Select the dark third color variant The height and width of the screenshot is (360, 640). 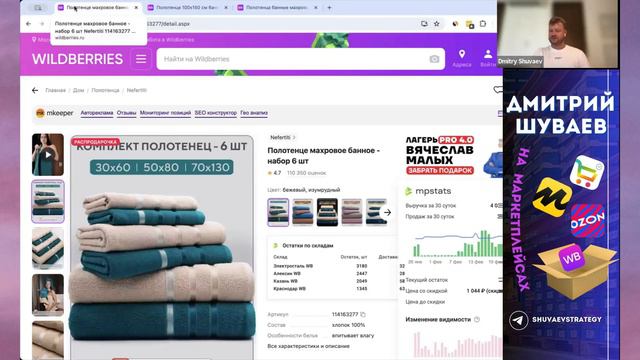327,212
